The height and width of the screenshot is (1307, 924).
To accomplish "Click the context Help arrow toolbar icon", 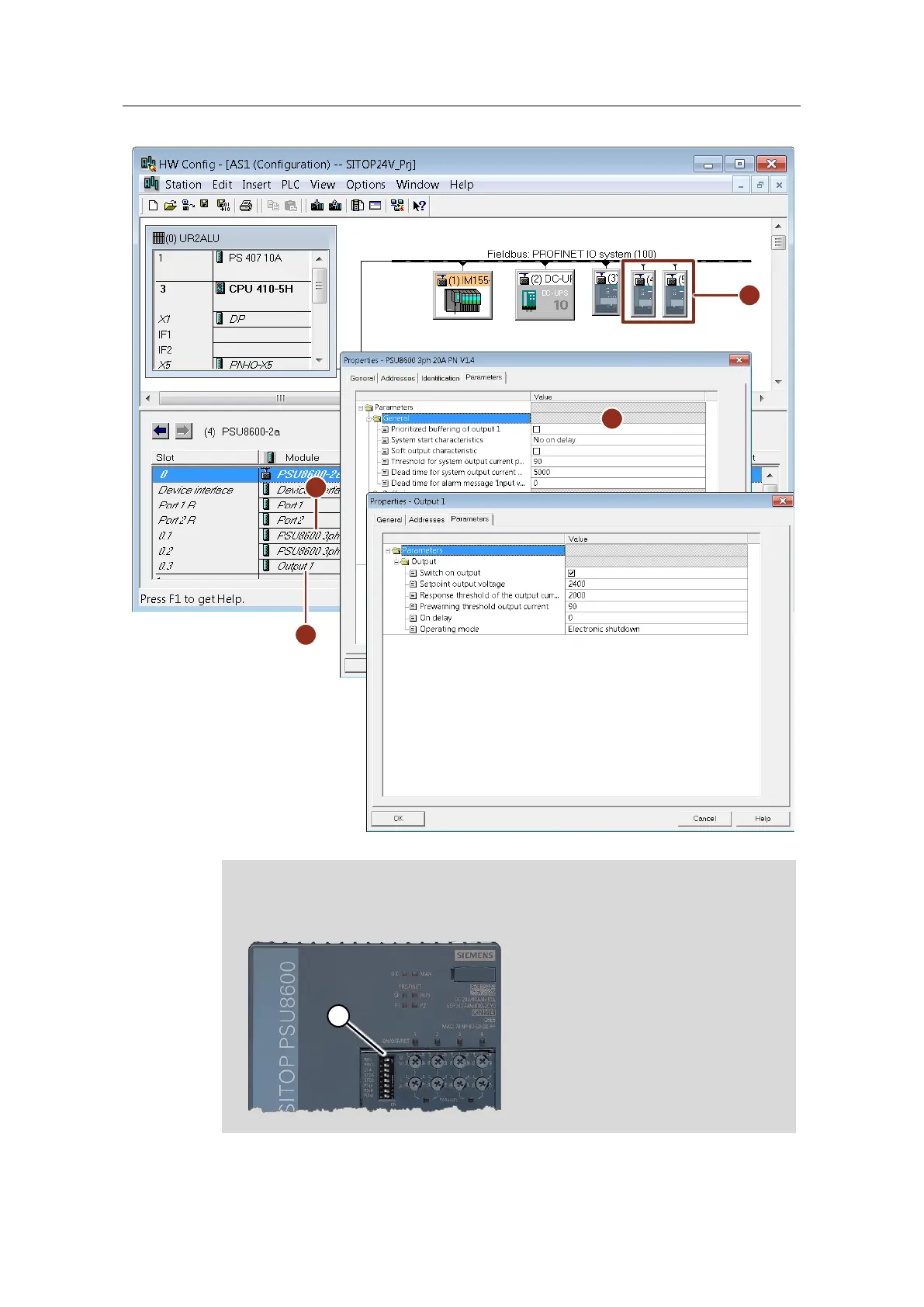I will pyautogui.click(x=420, y=206).
